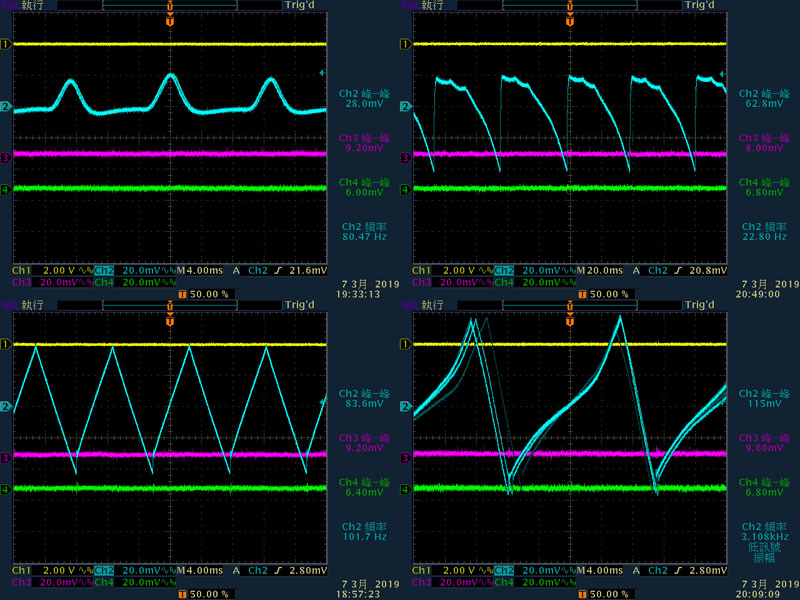This screenshot has width=800, height=600.
Task: Click the low signal amplitude warning under 3.108kHz
Action: [764, 553]
